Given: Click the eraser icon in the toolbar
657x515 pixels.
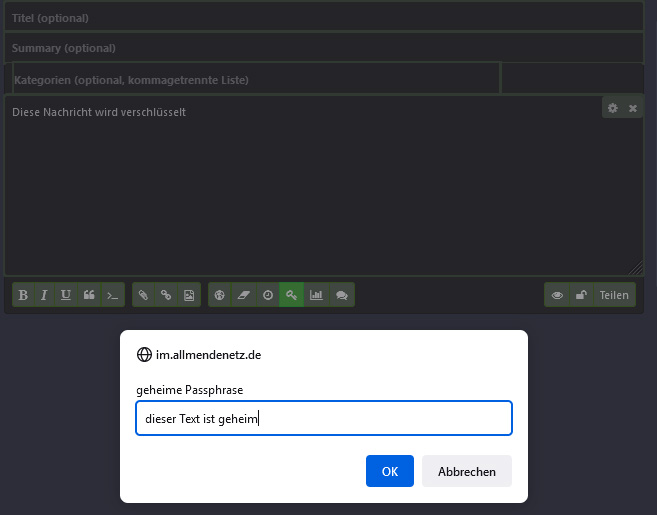Looking at the screenshot, I should [243, 295].
